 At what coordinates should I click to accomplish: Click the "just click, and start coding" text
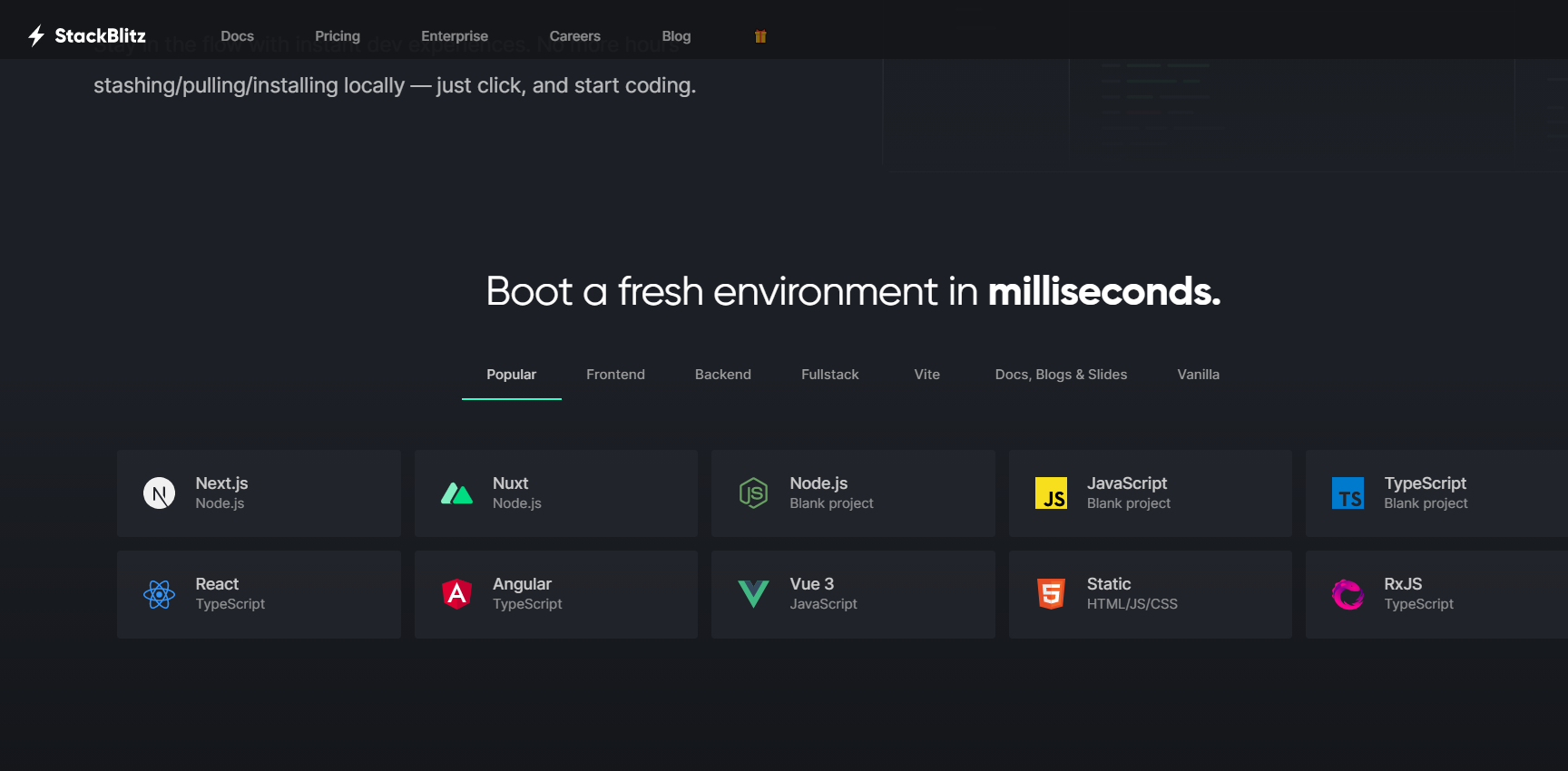point(565,85)
